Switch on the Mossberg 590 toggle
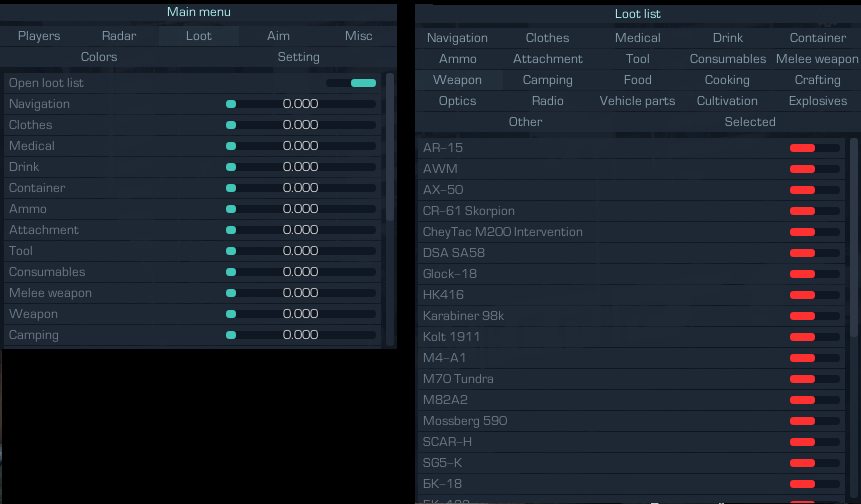 tap(814, 421)
